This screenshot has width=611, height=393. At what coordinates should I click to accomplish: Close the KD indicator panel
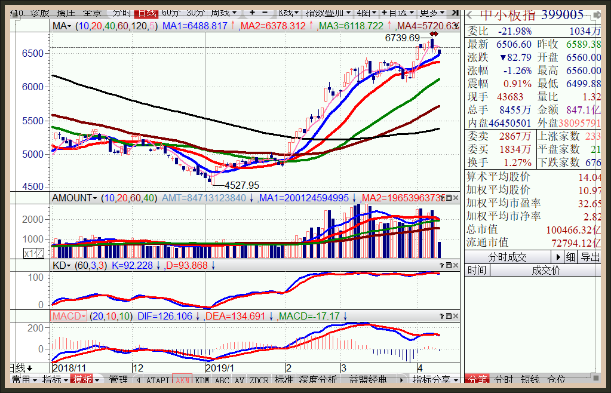point(456,265)
